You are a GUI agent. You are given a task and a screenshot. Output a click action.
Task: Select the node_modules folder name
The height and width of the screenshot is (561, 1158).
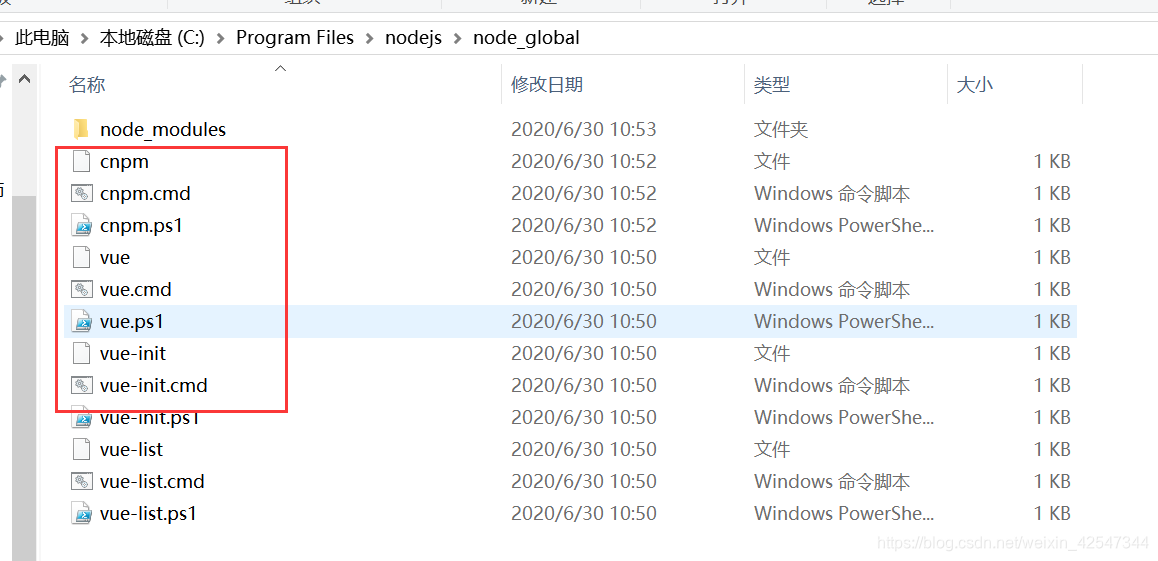pyautogui.click(x=163, y=130)
